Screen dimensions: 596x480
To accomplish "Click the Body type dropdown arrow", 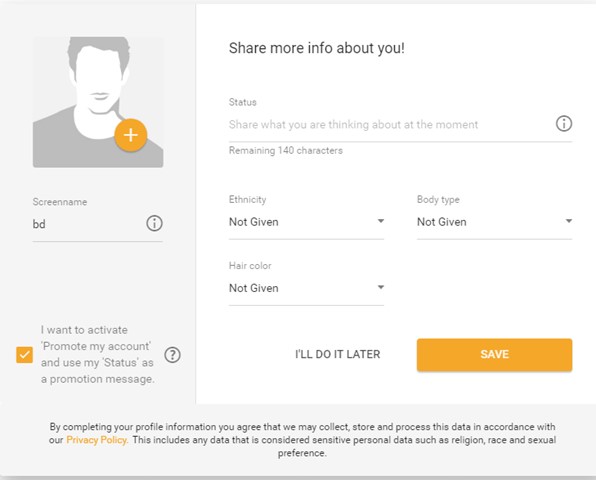I will [569, 221].
